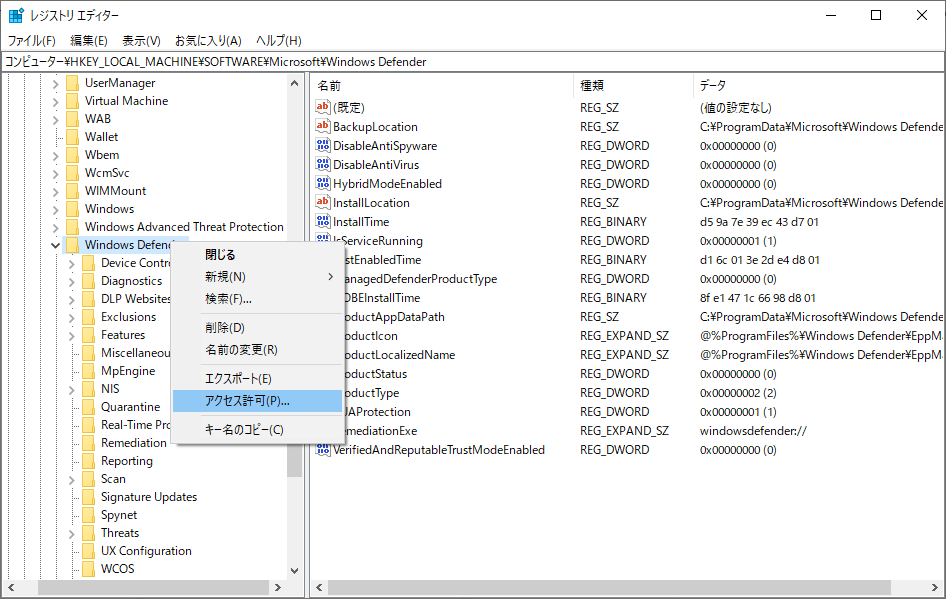The height and width of the screenshot is (599, 946).
Task: Choose 名前の変更(R) in the context menu
Action: tap(257, 350)
